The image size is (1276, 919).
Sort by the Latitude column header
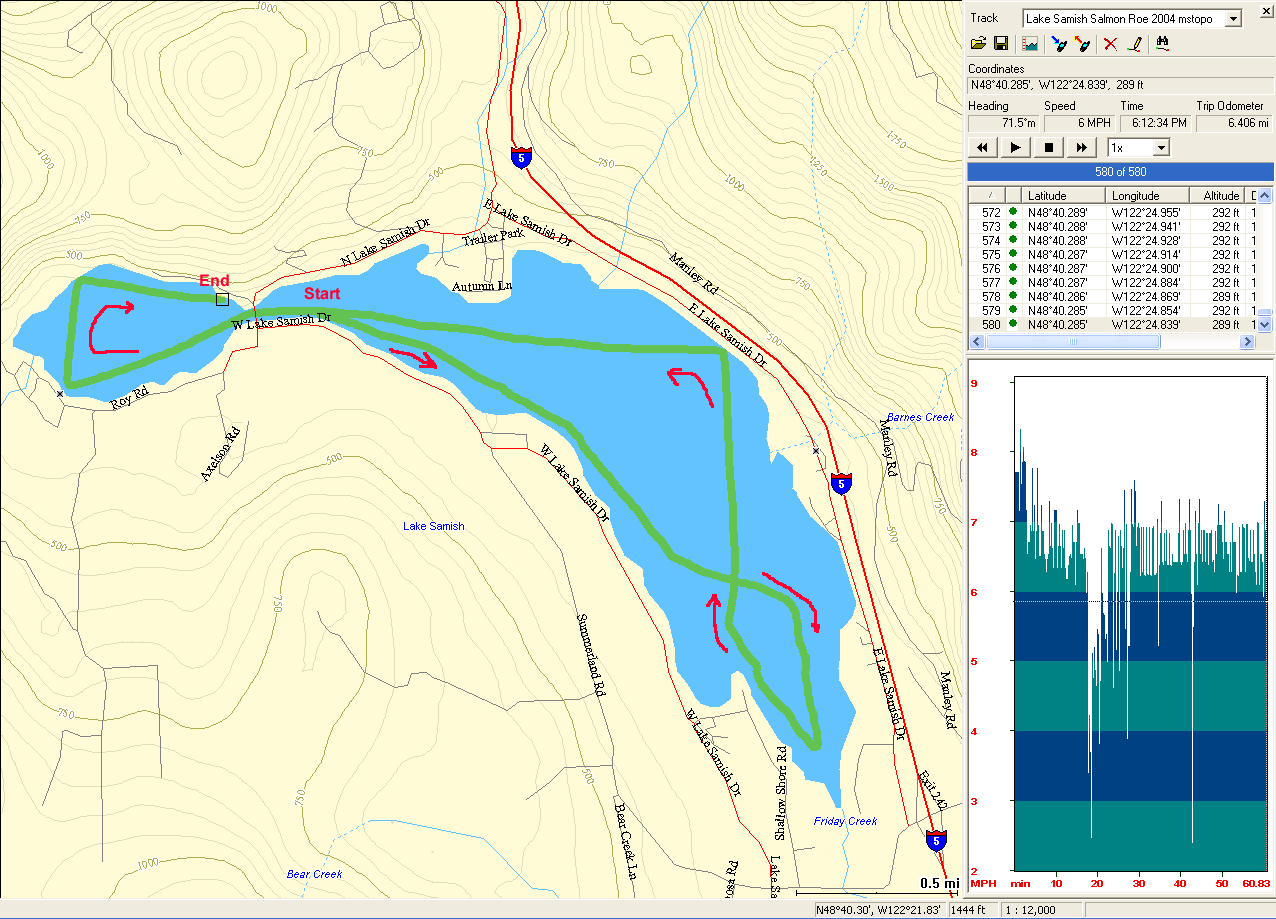[1064, 196]
